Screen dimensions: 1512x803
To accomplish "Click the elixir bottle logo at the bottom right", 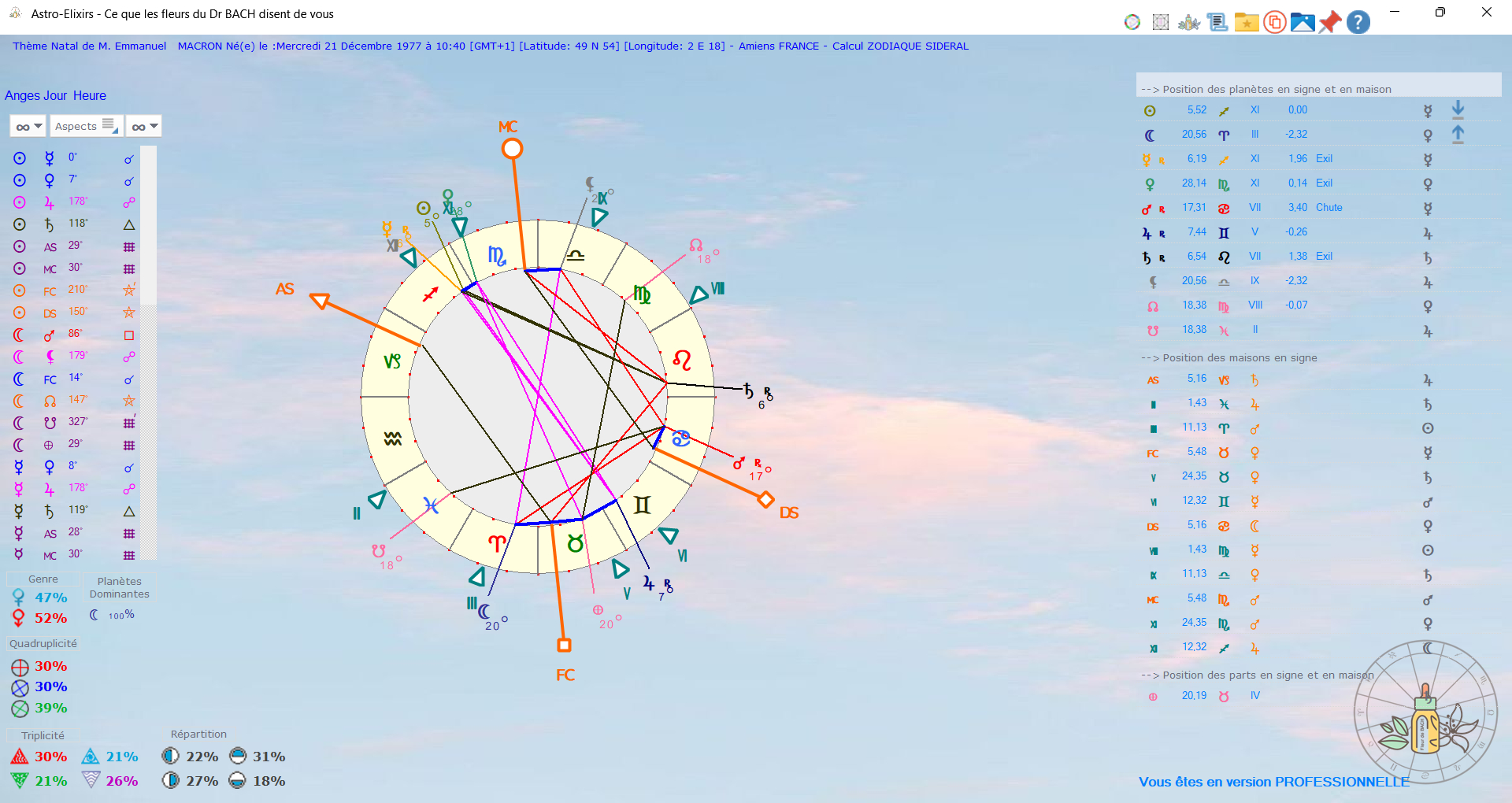I will coord(1426,714).
